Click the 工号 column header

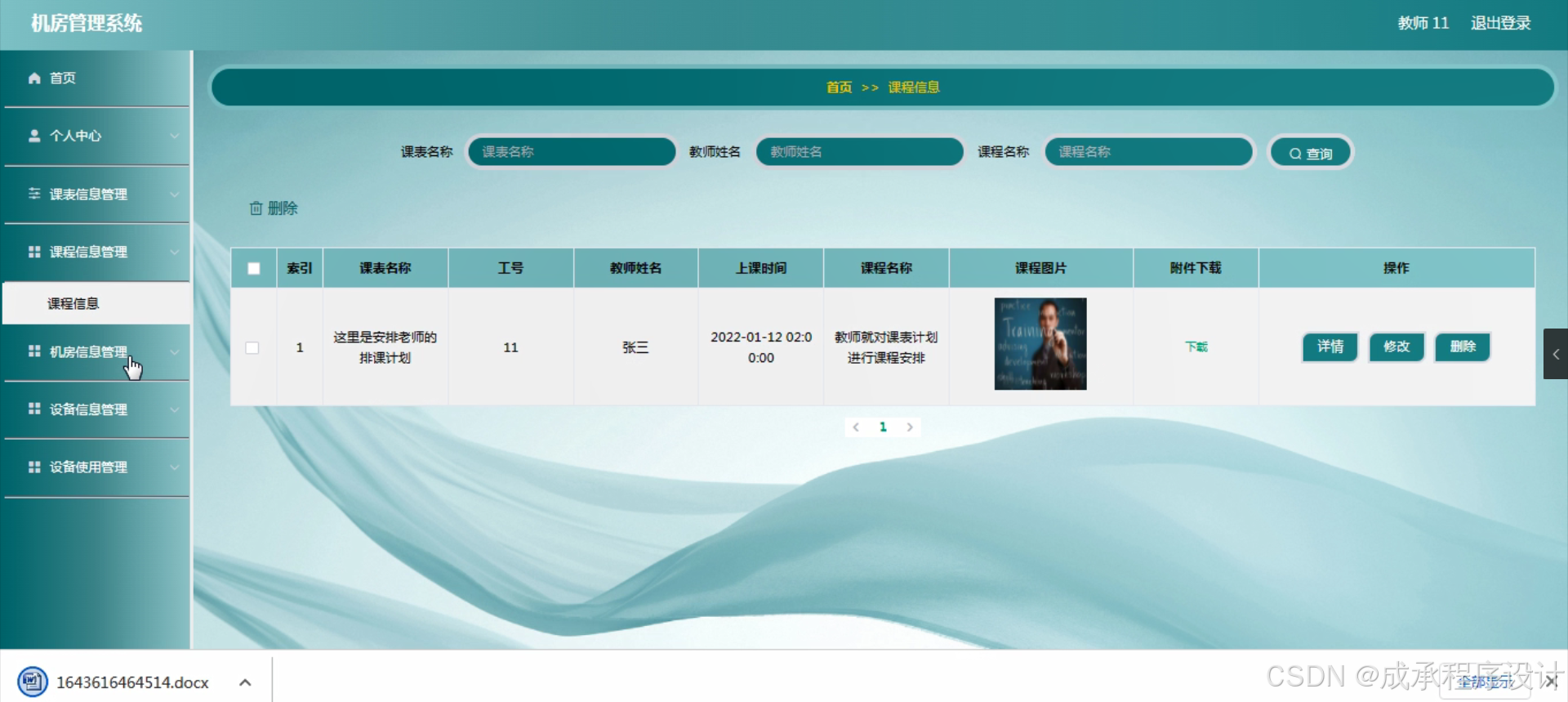(x=510, y=268)
